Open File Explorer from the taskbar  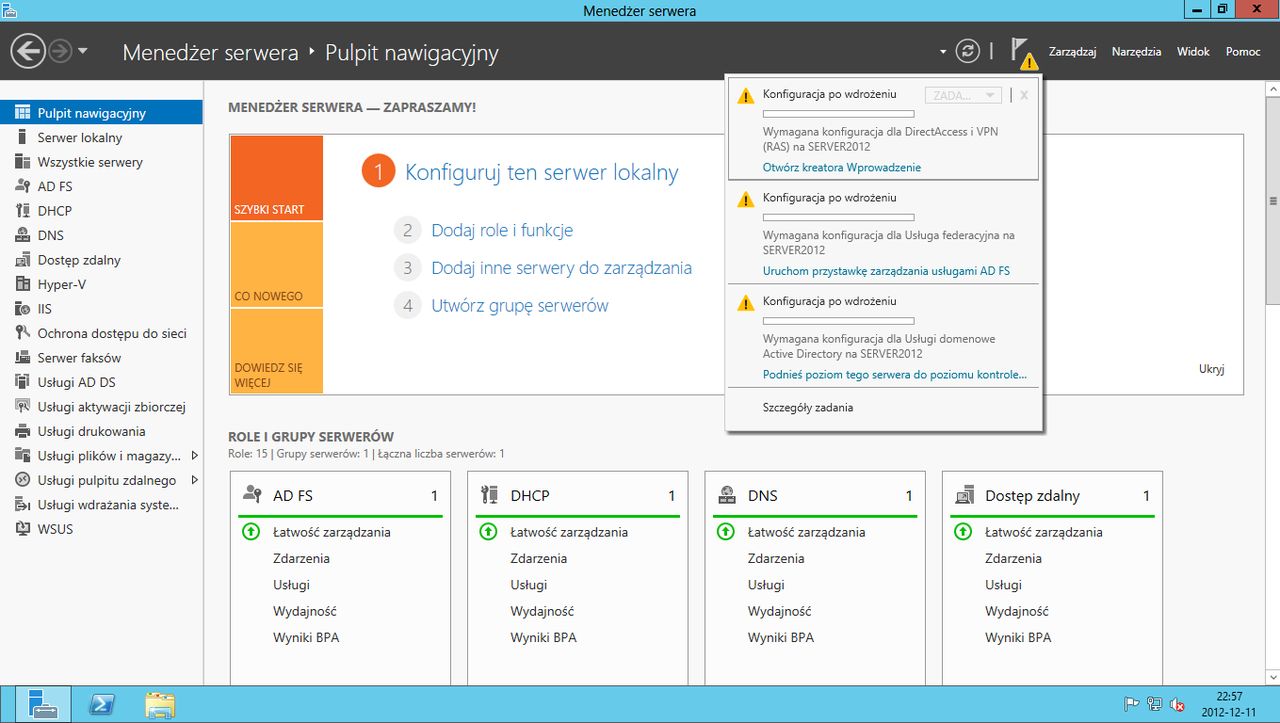pyautogui.click(x=160, y=704)
